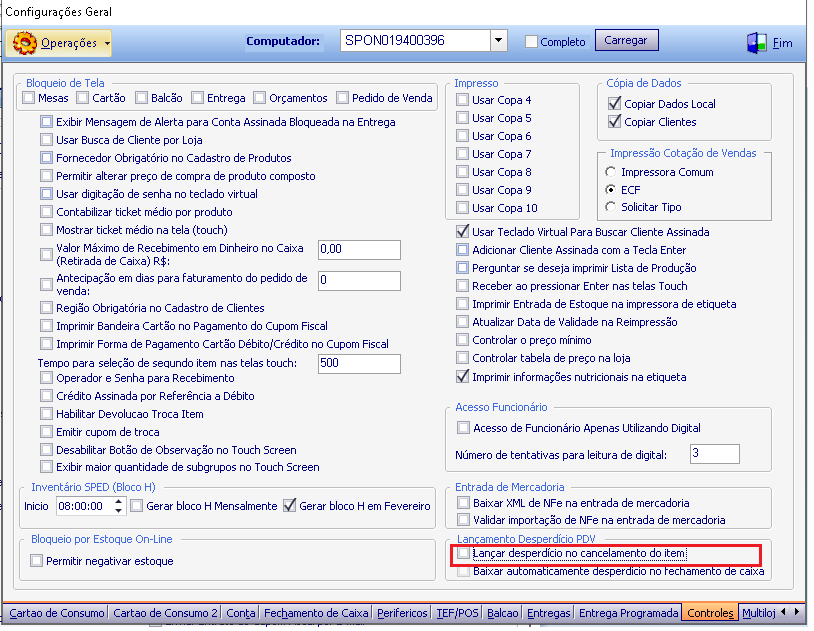
Task: Check Acesso de Funcionário Apenas Utilizando Digital
Action: (x=463, y=428)
